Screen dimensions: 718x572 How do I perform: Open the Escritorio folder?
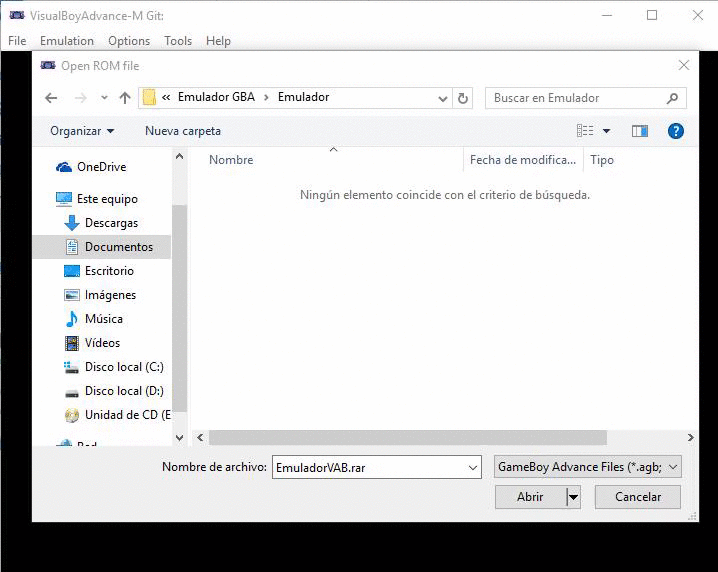click(109, 271)
